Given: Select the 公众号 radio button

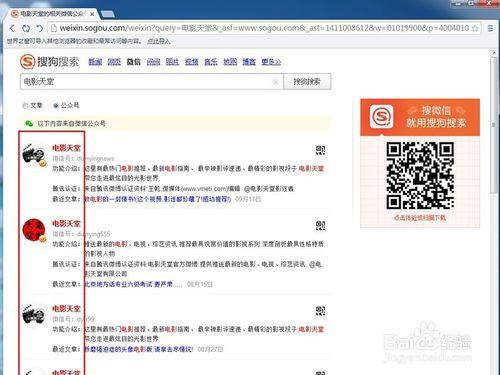Looking at the screenshot, I should [56, 106].
